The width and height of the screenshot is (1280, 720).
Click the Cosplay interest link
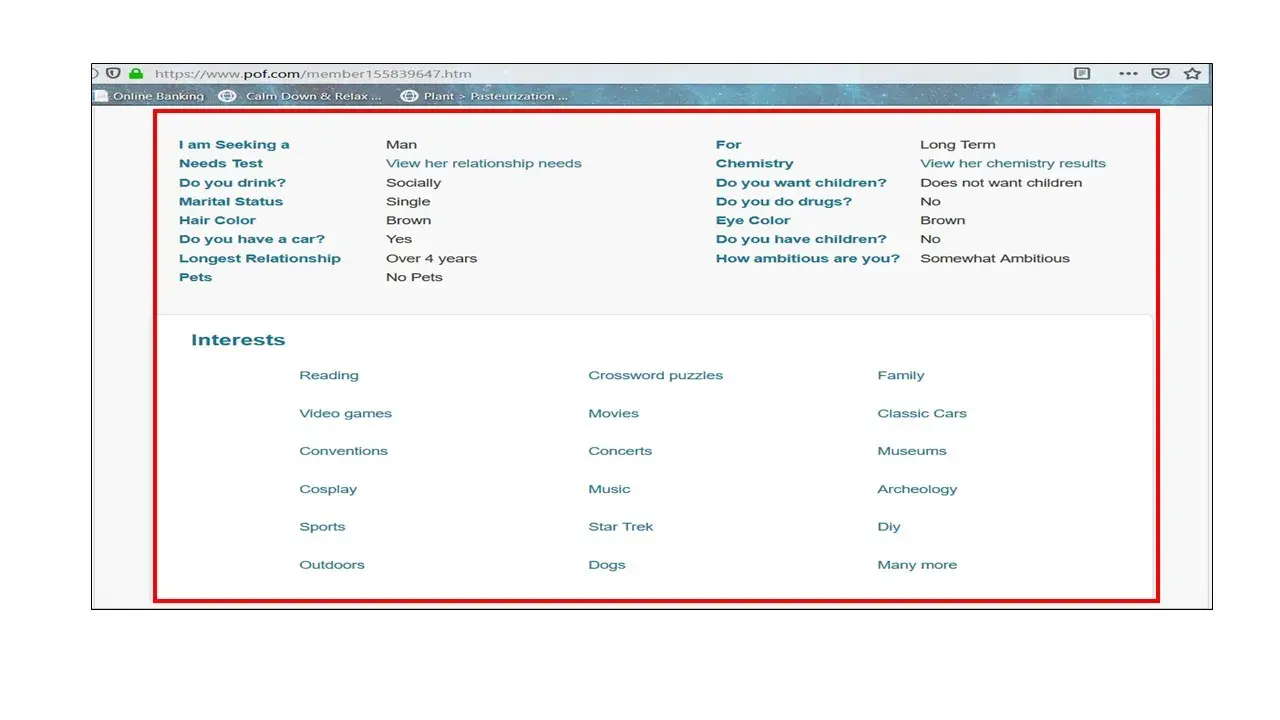pos(327,489)
